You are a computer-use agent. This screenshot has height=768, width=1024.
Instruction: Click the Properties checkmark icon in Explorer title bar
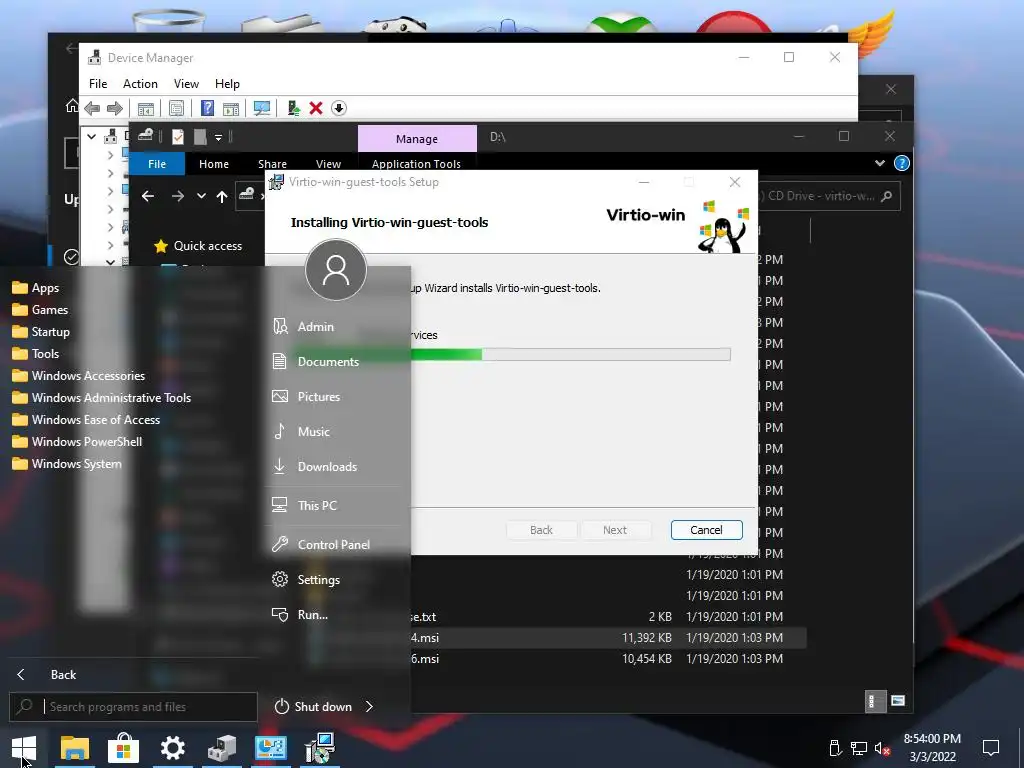coord(178,136)
